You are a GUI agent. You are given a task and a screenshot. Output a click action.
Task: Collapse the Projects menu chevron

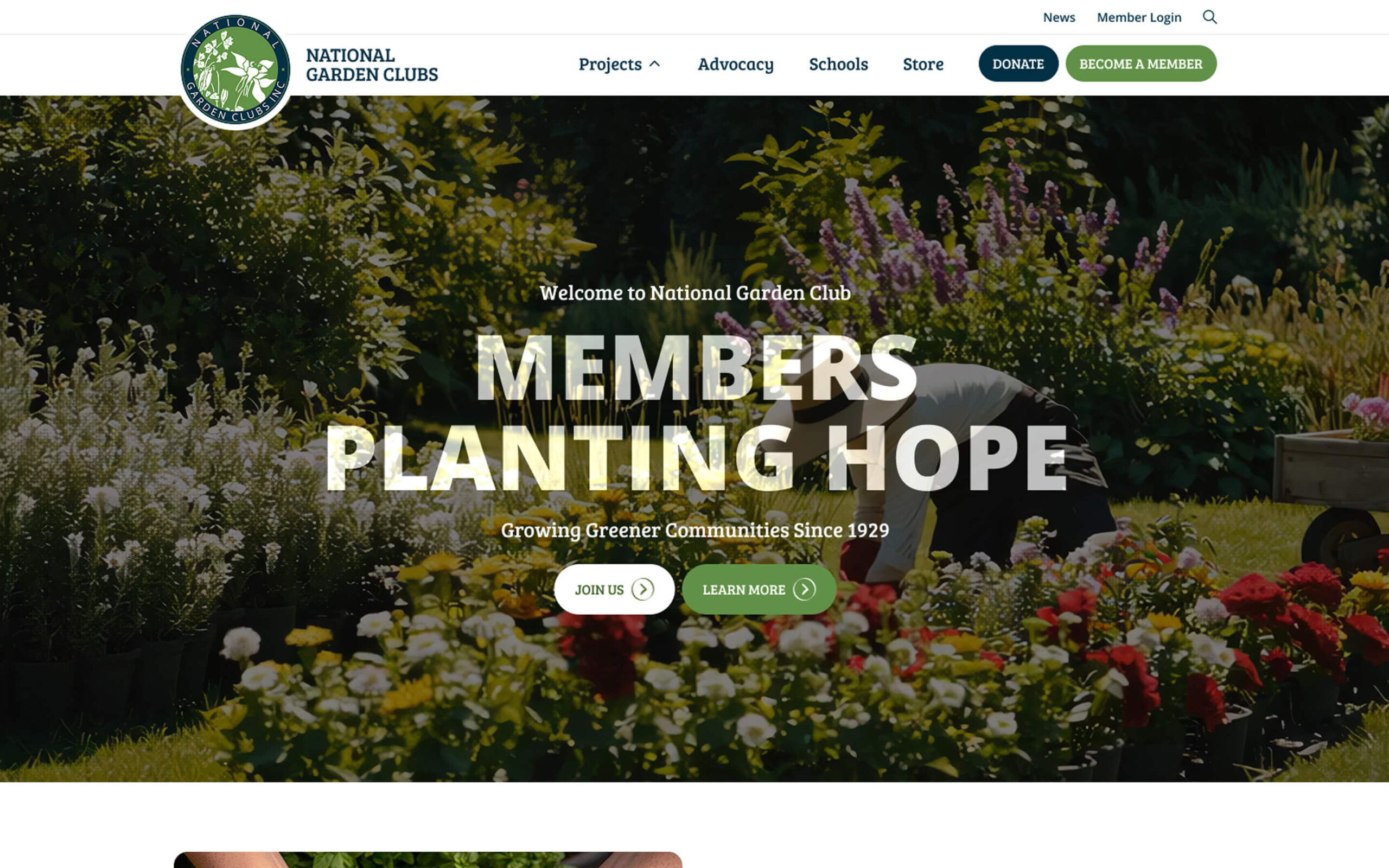[654, 63]
